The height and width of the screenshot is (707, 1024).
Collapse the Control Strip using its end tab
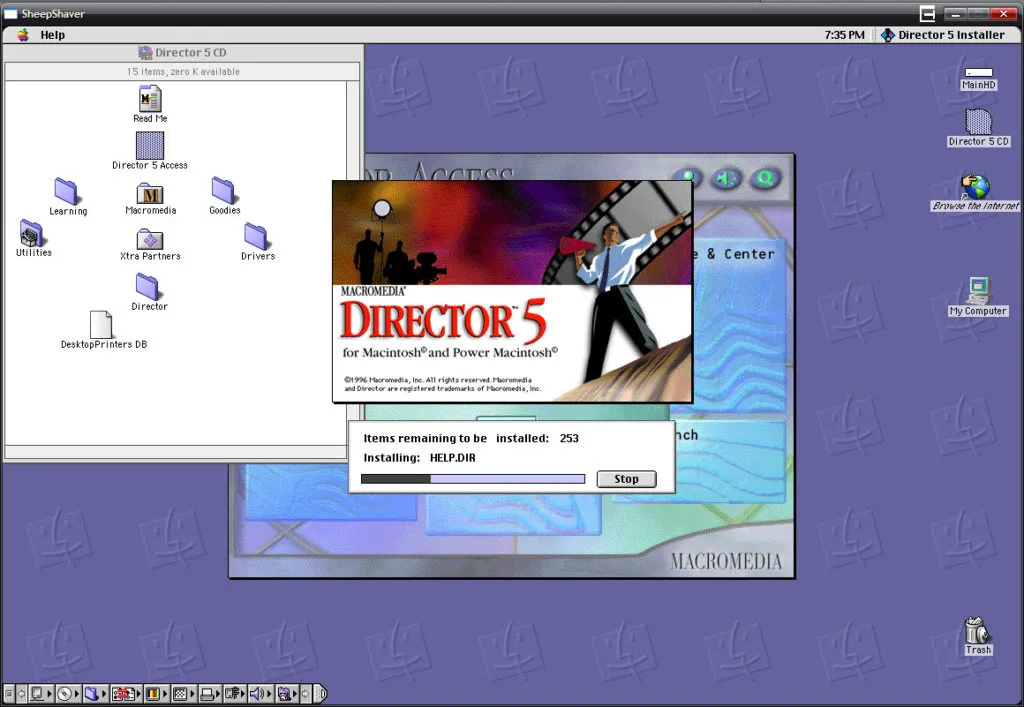tap(321, 693)
